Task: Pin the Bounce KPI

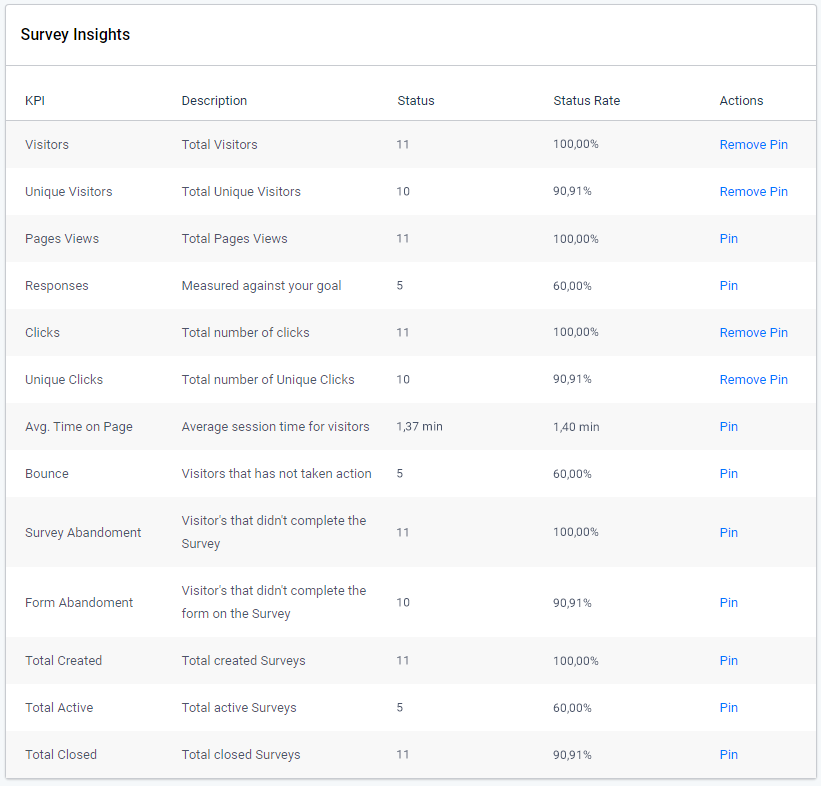Action: coord(728,473)
